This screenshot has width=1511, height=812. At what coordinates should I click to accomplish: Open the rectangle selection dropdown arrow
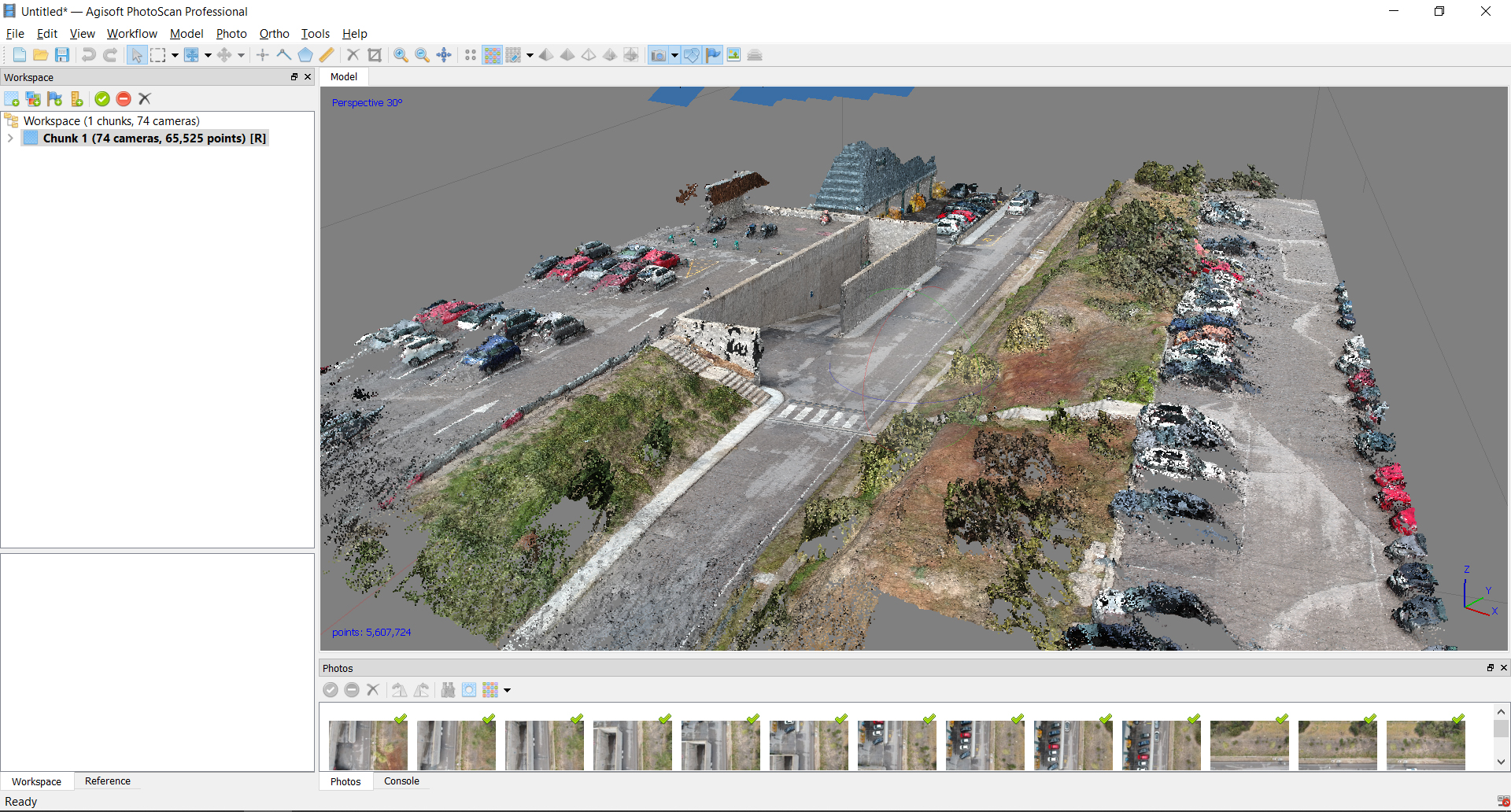coord(175,55)
